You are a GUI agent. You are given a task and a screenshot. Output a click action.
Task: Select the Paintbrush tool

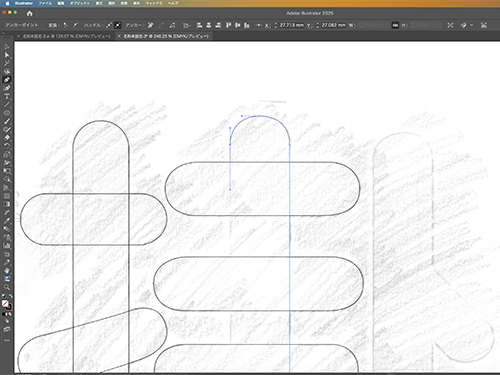(7, 121)
